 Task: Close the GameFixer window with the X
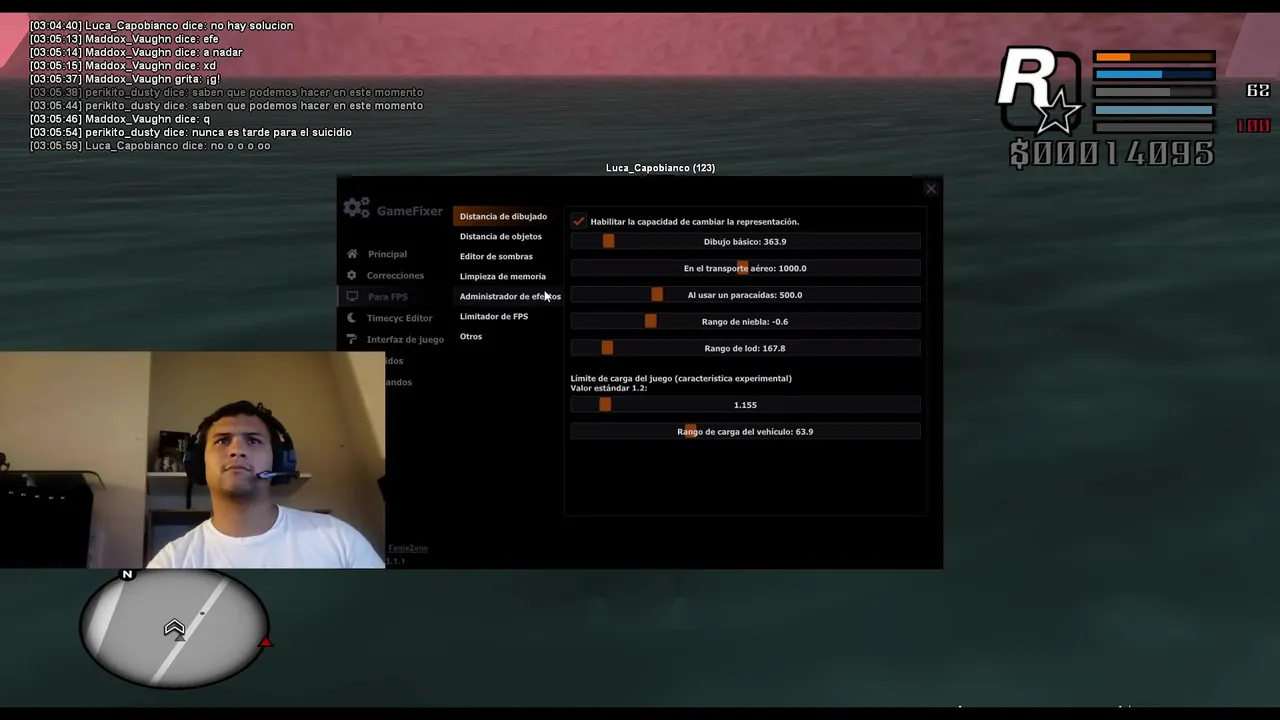pos(931,188)
